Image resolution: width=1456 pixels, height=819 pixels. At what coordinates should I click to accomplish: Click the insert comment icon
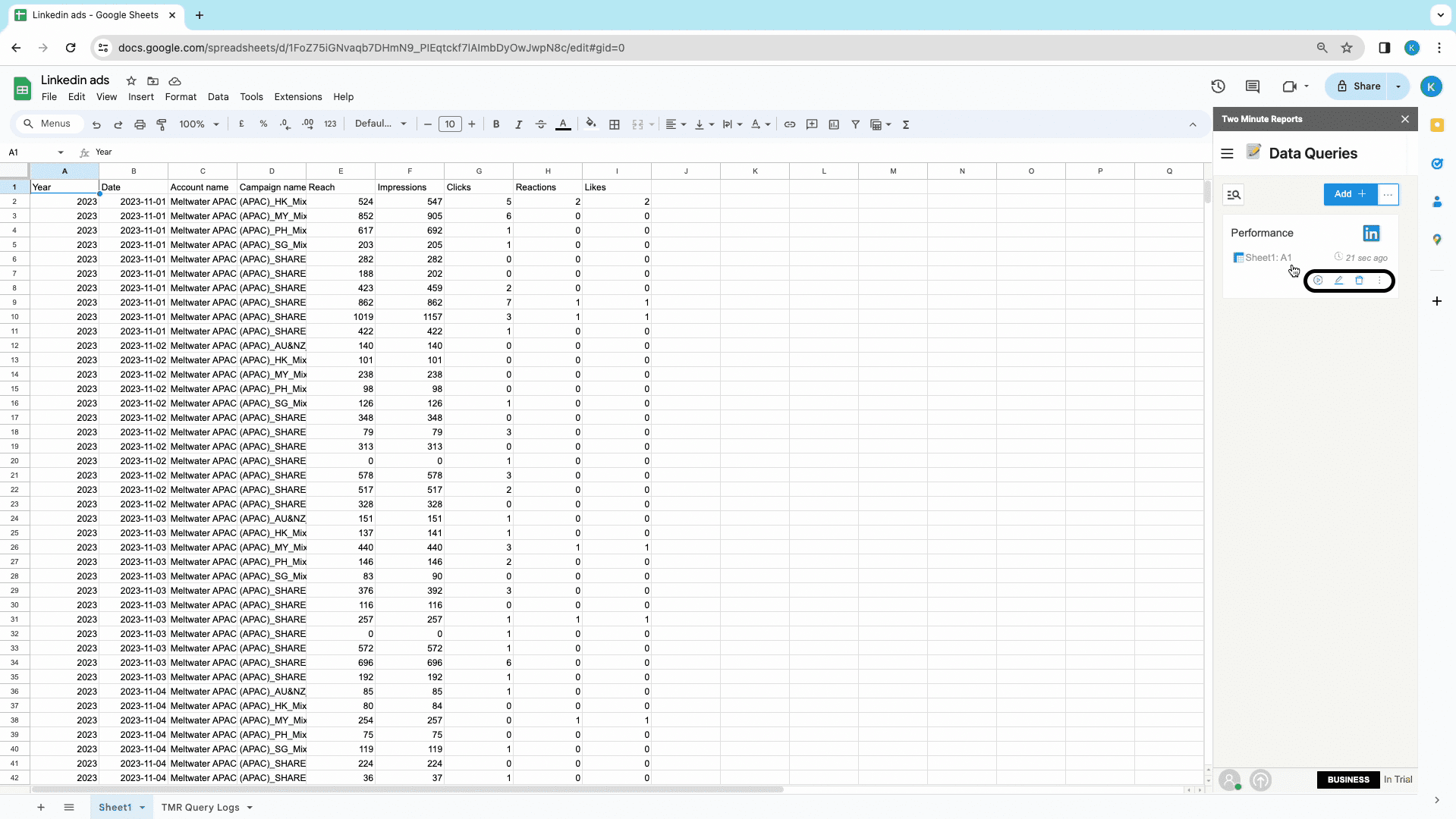click(812, 124)
